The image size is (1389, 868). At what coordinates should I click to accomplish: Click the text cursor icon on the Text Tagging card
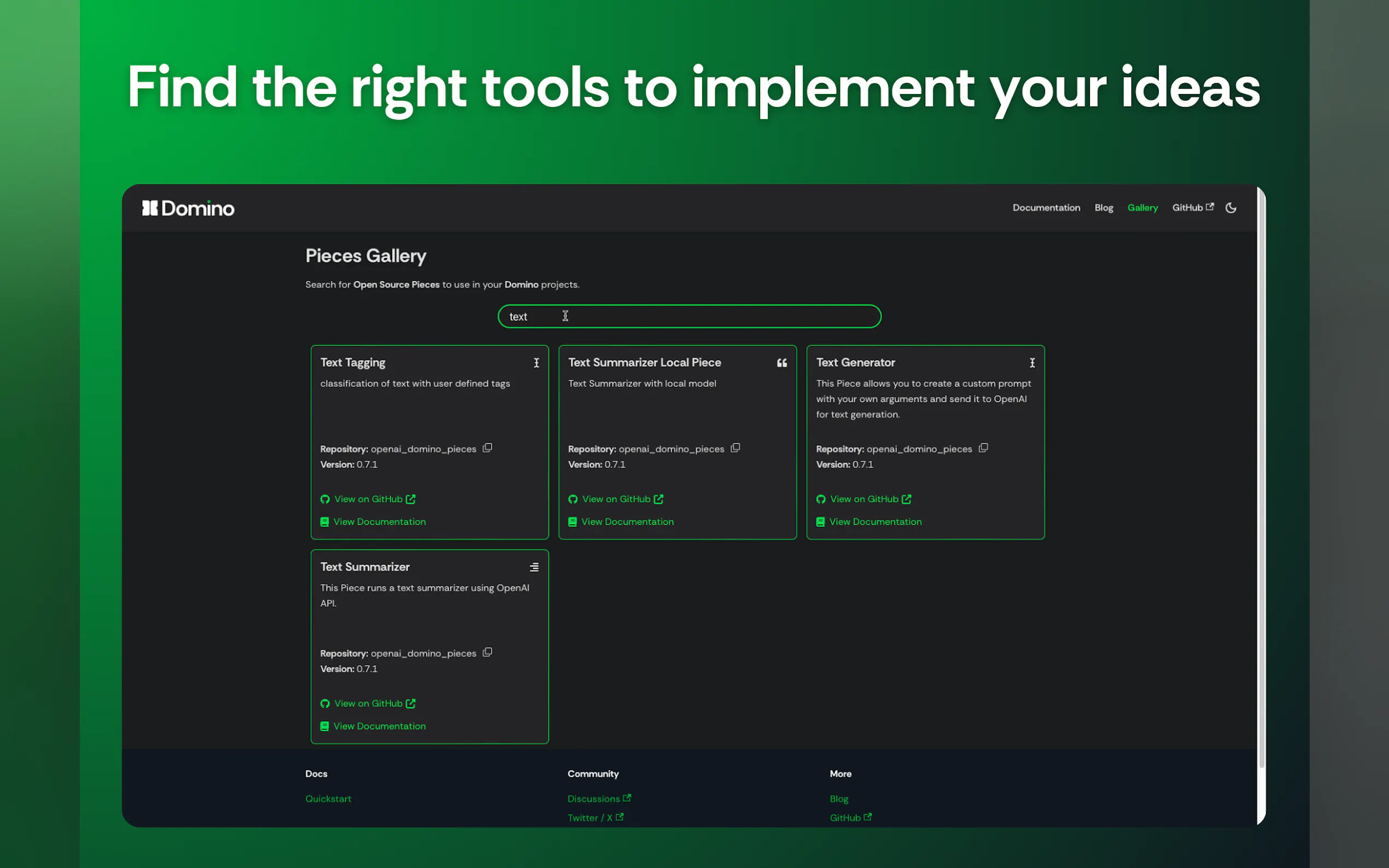[x=536, y=363]
